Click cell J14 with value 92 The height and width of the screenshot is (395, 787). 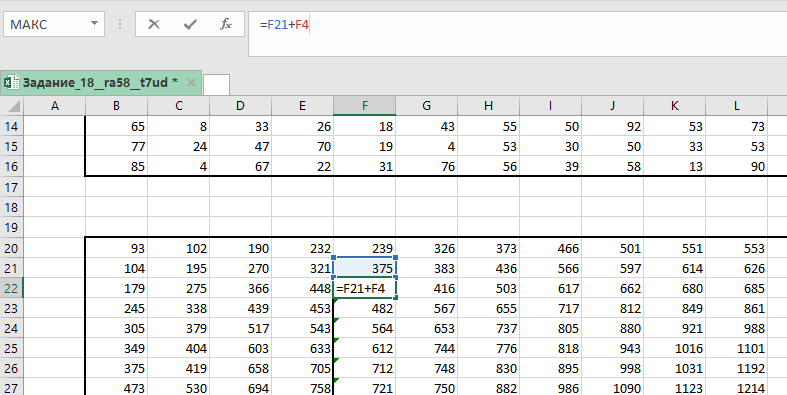(x=612, y=126)
